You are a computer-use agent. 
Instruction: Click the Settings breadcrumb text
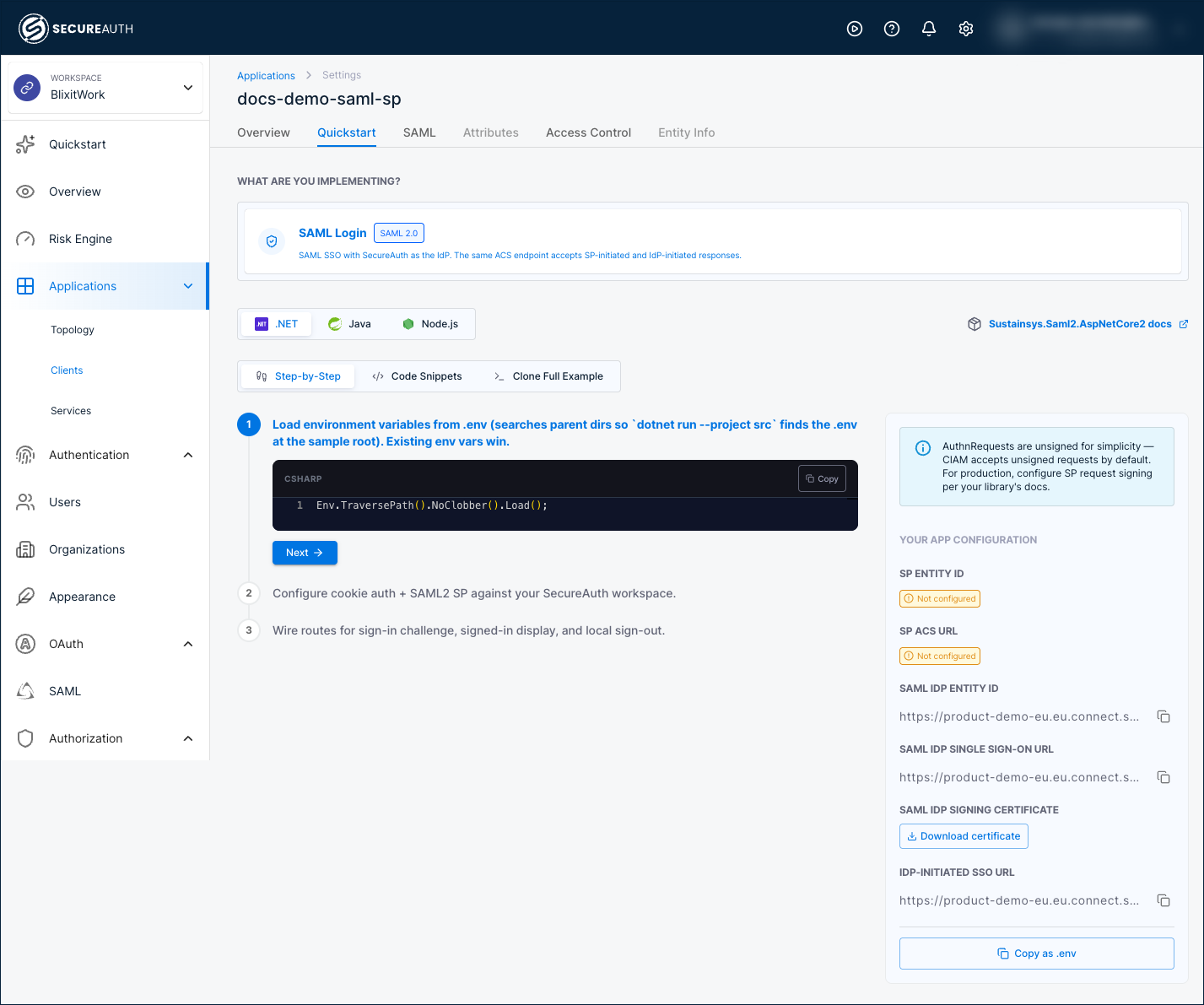(x=342, y=75)
